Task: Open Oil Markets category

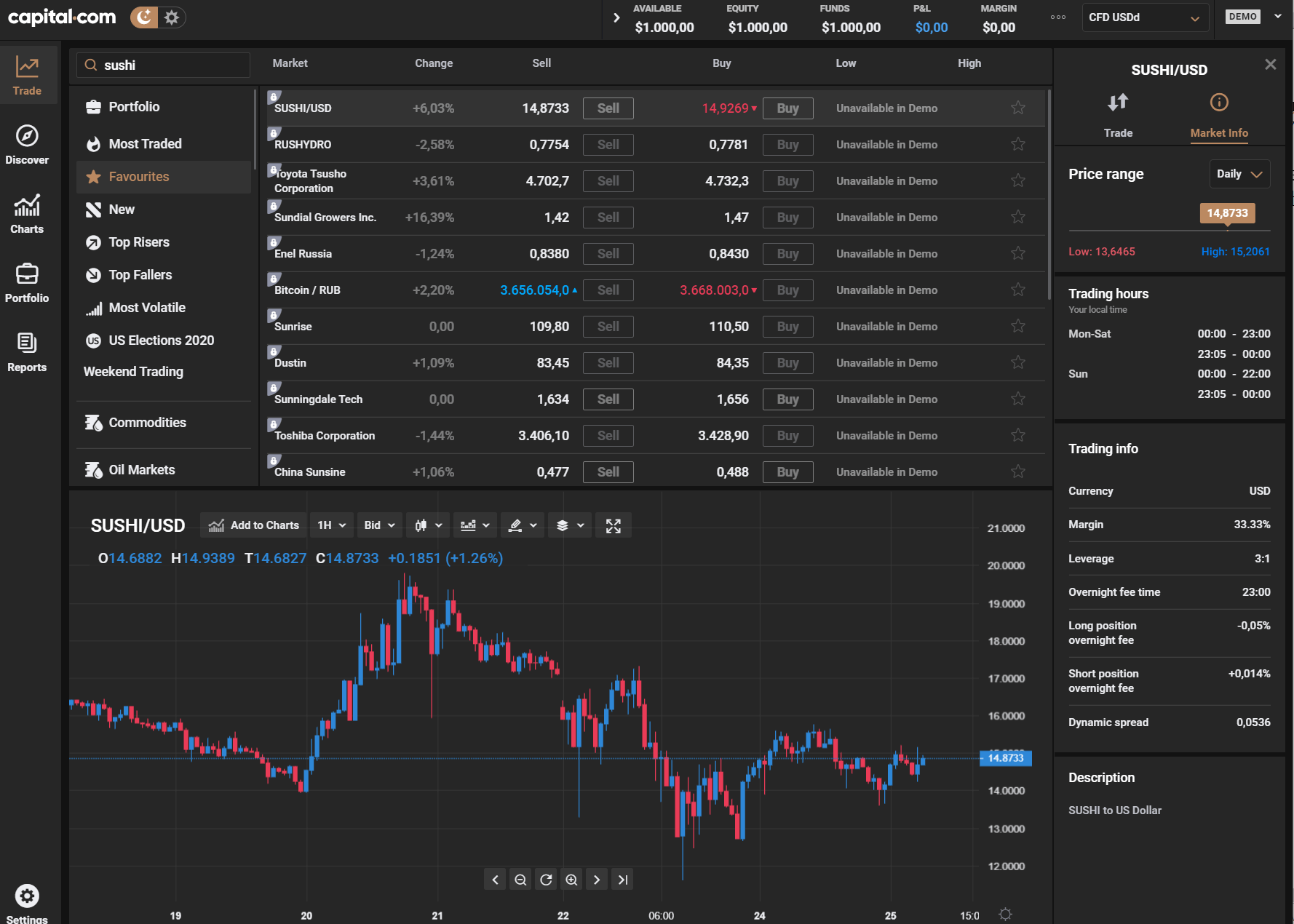Action: [164, 470]
